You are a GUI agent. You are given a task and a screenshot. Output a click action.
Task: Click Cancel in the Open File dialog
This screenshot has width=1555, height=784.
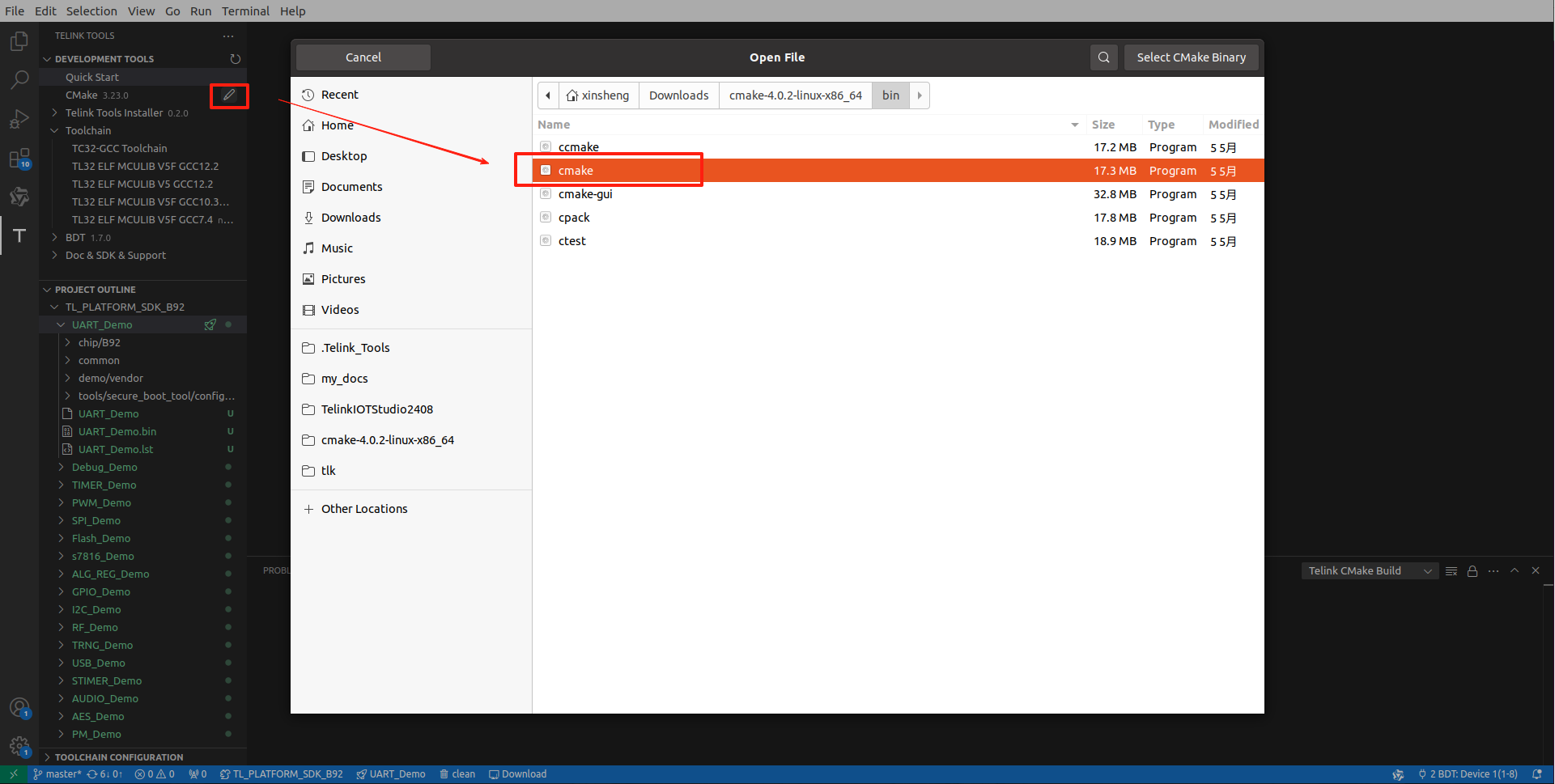[x=363, y=57]
